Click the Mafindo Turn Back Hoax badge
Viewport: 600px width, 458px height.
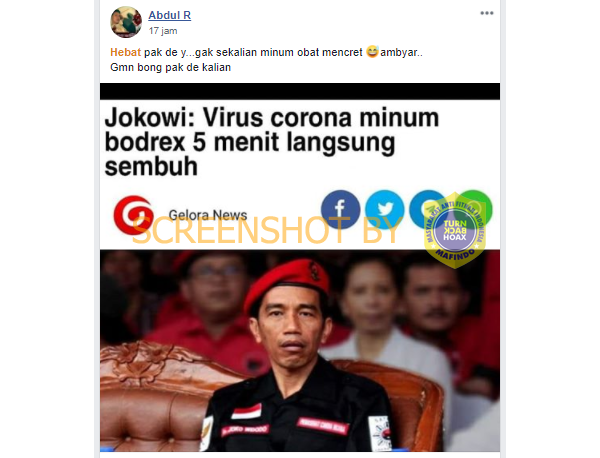pyautogui.click(x=455, y=230)
